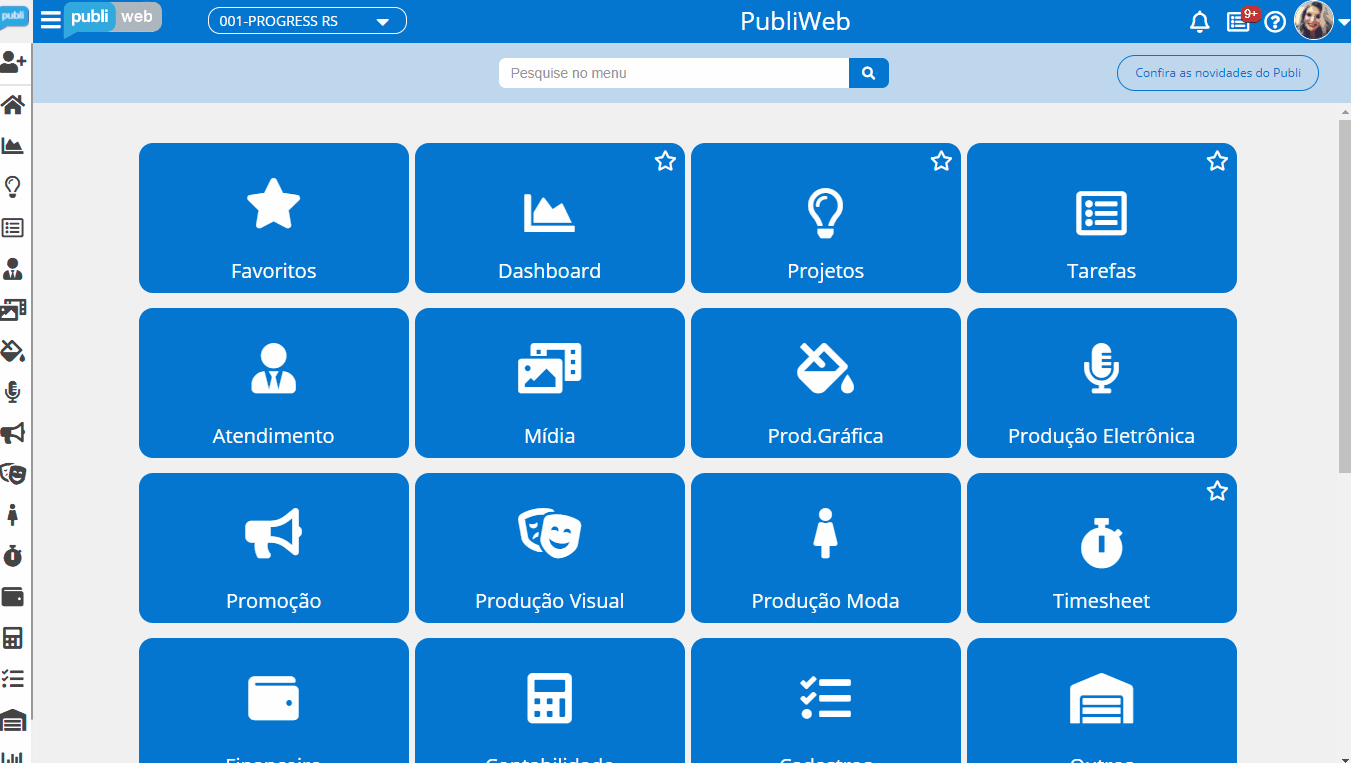Open the Financeiro wallet tile
Image resolution: width=1351 pixels, height=763 pixels.
coord(274,700)
